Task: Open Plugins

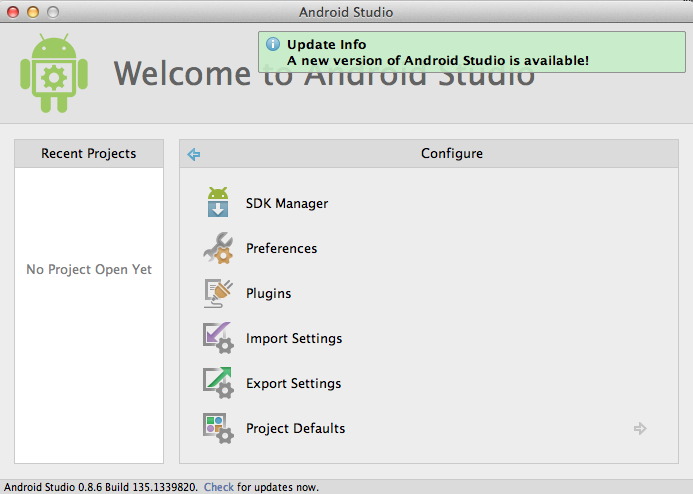Action: tap(268, 293)
